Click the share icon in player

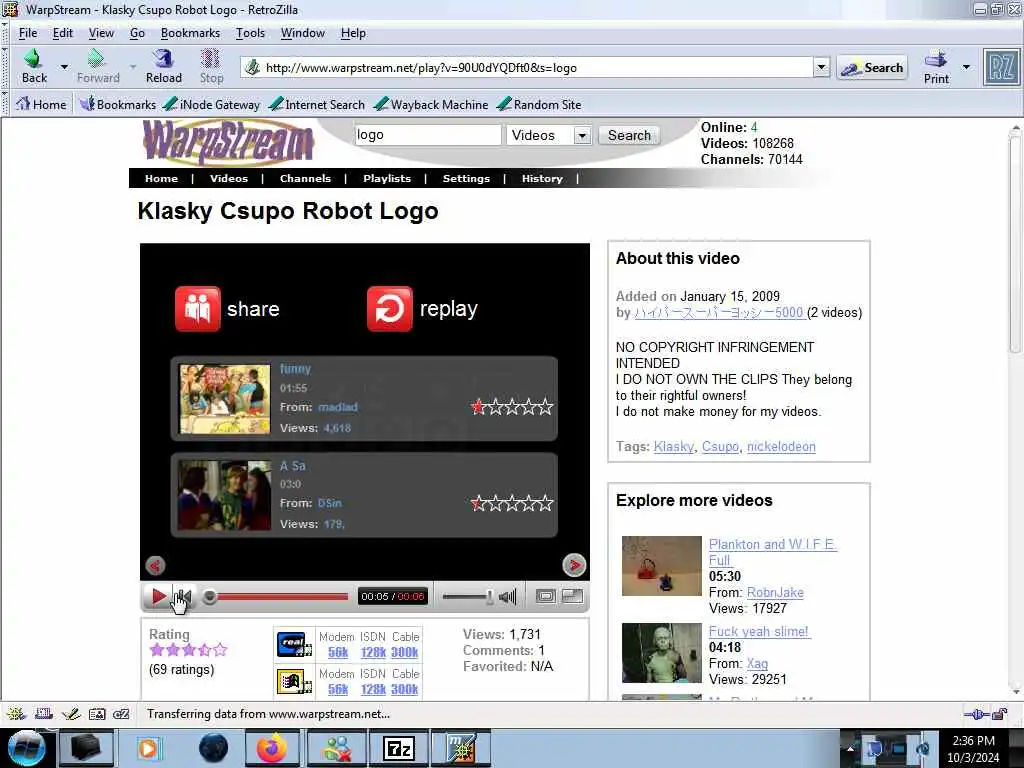(x=197, y=308)
